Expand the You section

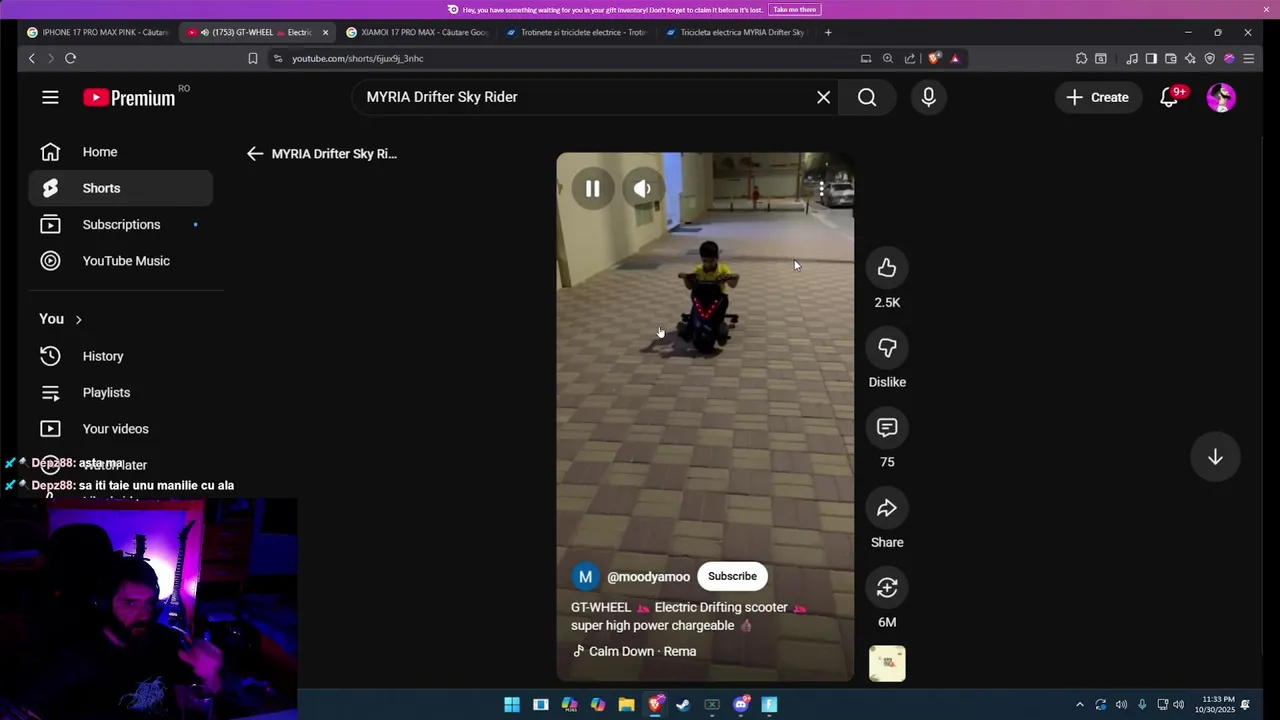pyautogui.click(x=60, y=319)
